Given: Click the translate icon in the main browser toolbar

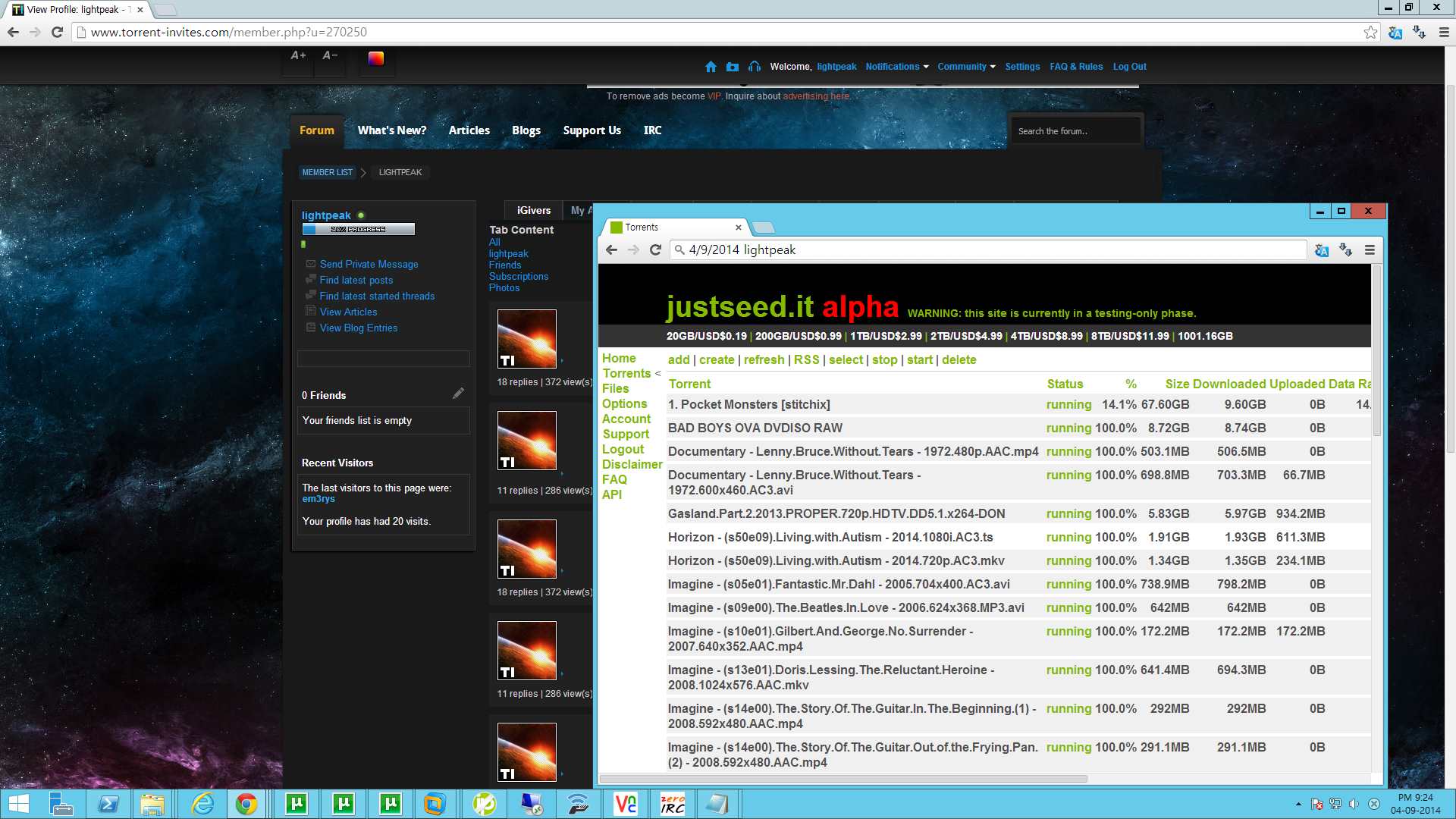Looking at the screenshot, I should pyautogui.click(x=1395, y=32).
